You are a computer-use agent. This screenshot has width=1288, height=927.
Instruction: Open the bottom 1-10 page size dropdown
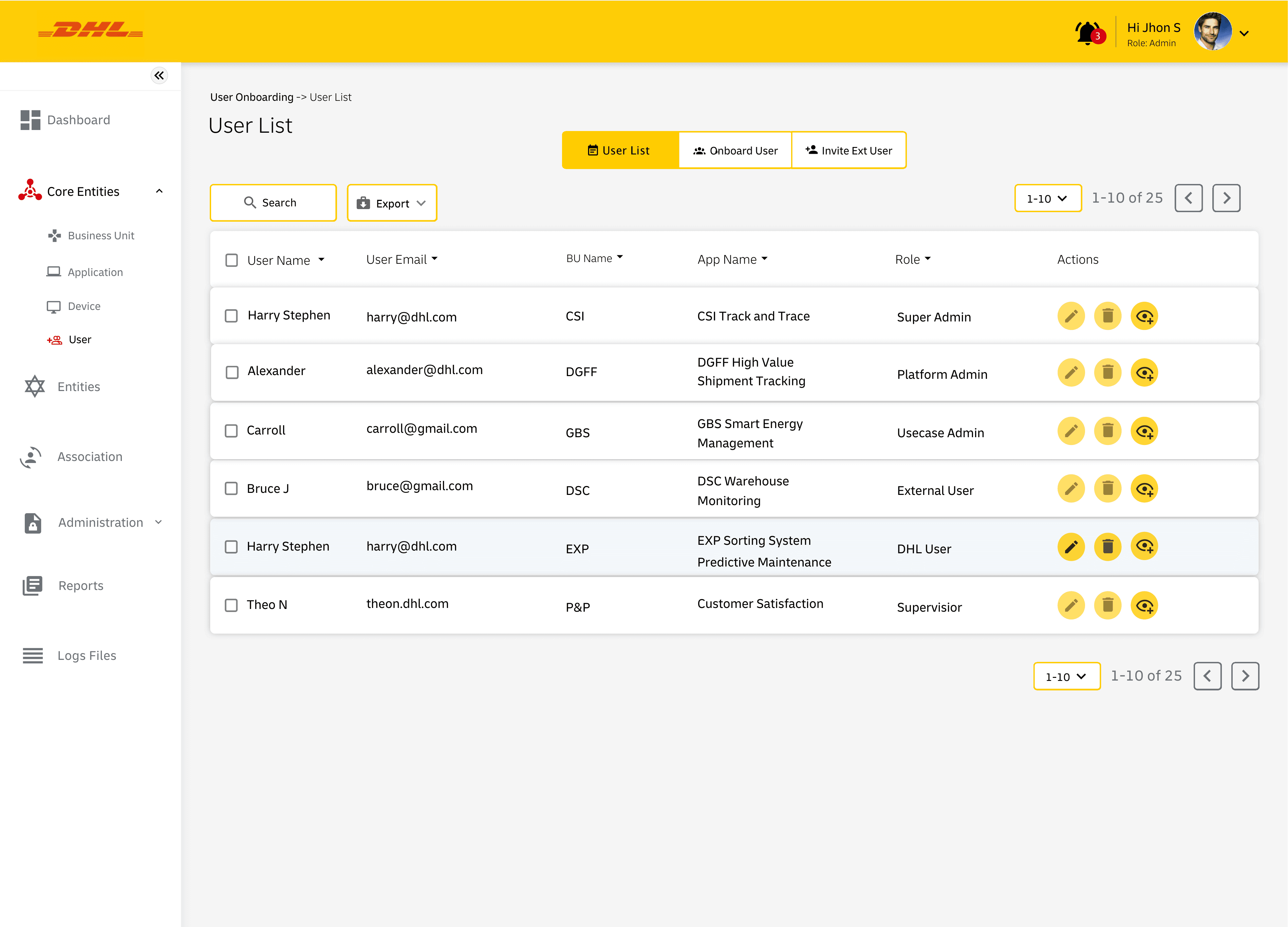click(1067, 676)
